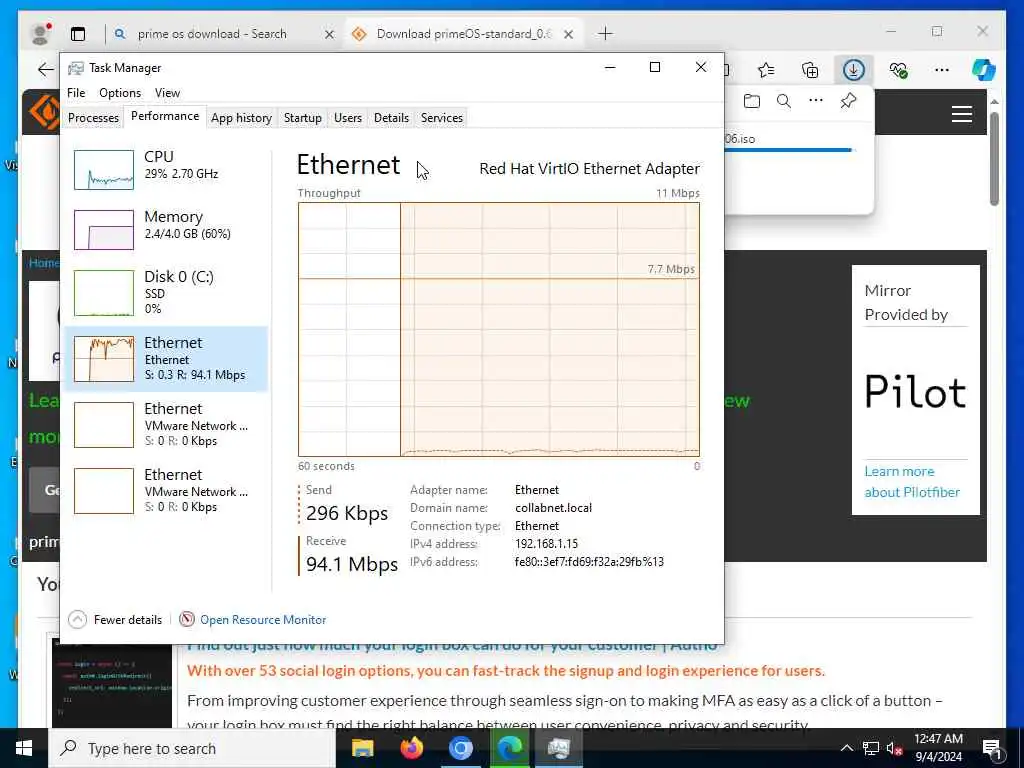Open the Copilot icon in Edge
The image size is (1024, 768).
983,69
